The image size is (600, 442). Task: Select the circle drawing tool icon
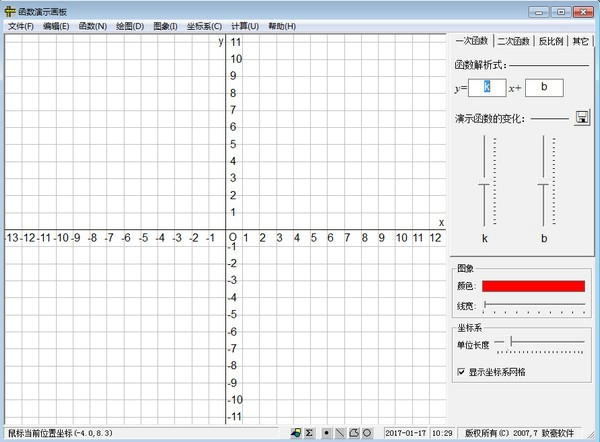(367, 433)
